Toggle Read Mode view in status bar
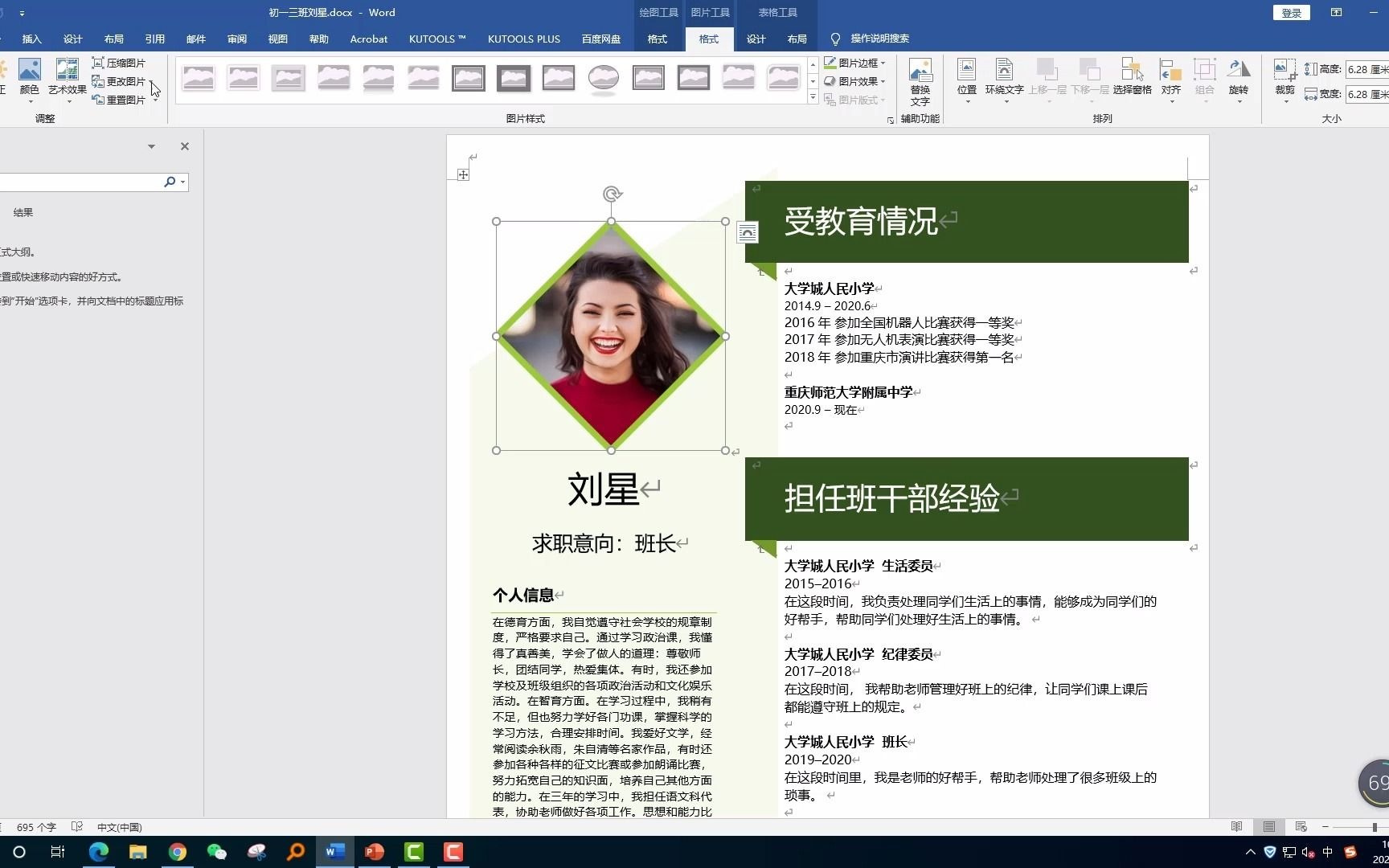This screenshot has width=1389, height=868. 1236,826
